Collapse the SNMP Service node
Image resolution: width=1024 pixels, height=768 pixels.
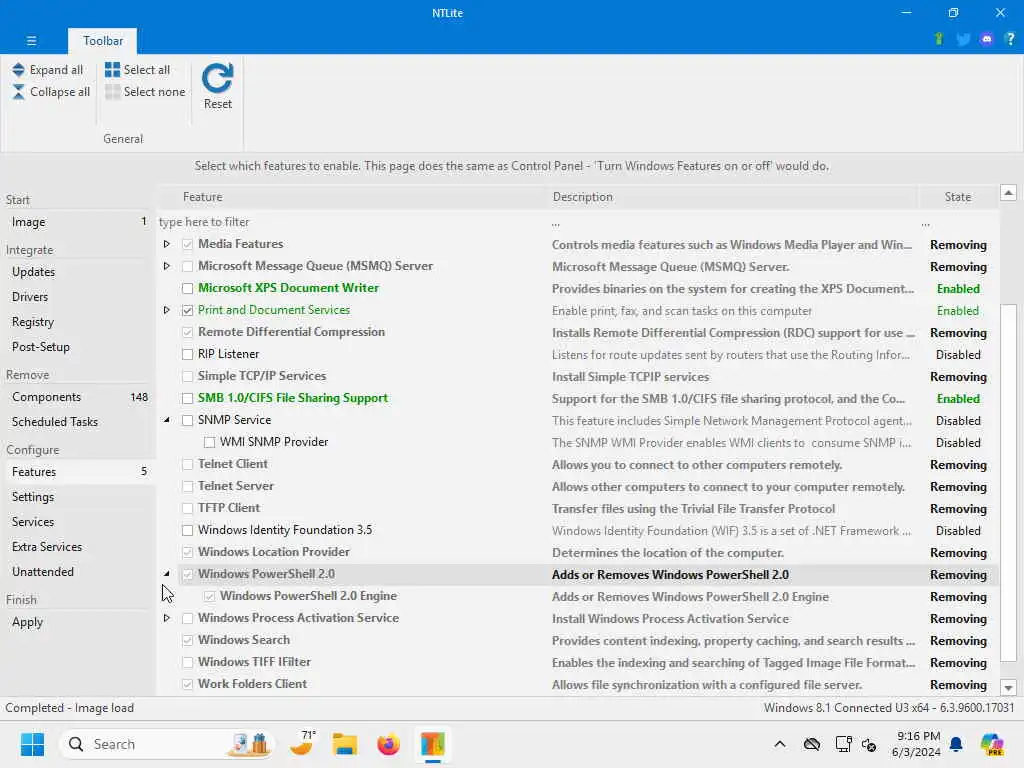pos(167,420)
